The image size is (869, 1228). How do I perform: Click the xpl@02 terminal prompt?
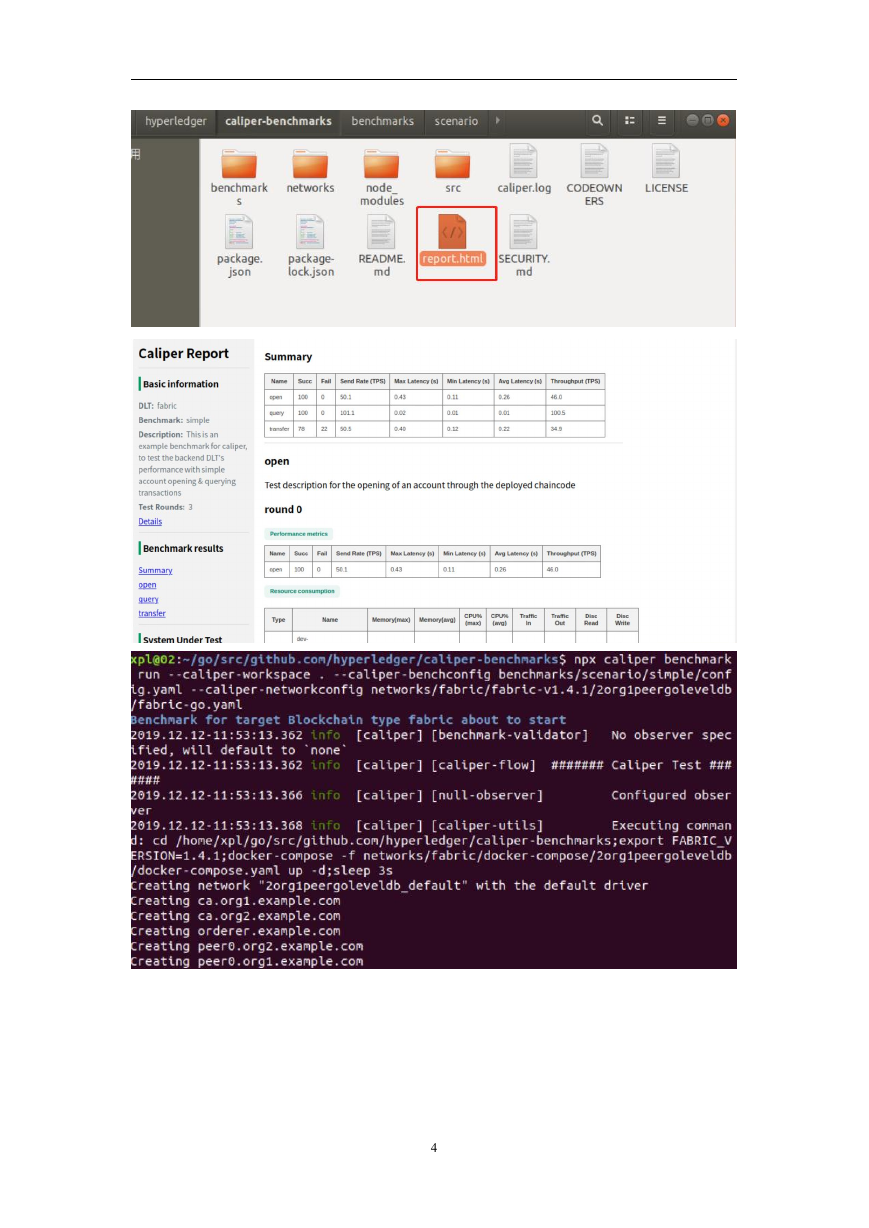coord(155,660)
